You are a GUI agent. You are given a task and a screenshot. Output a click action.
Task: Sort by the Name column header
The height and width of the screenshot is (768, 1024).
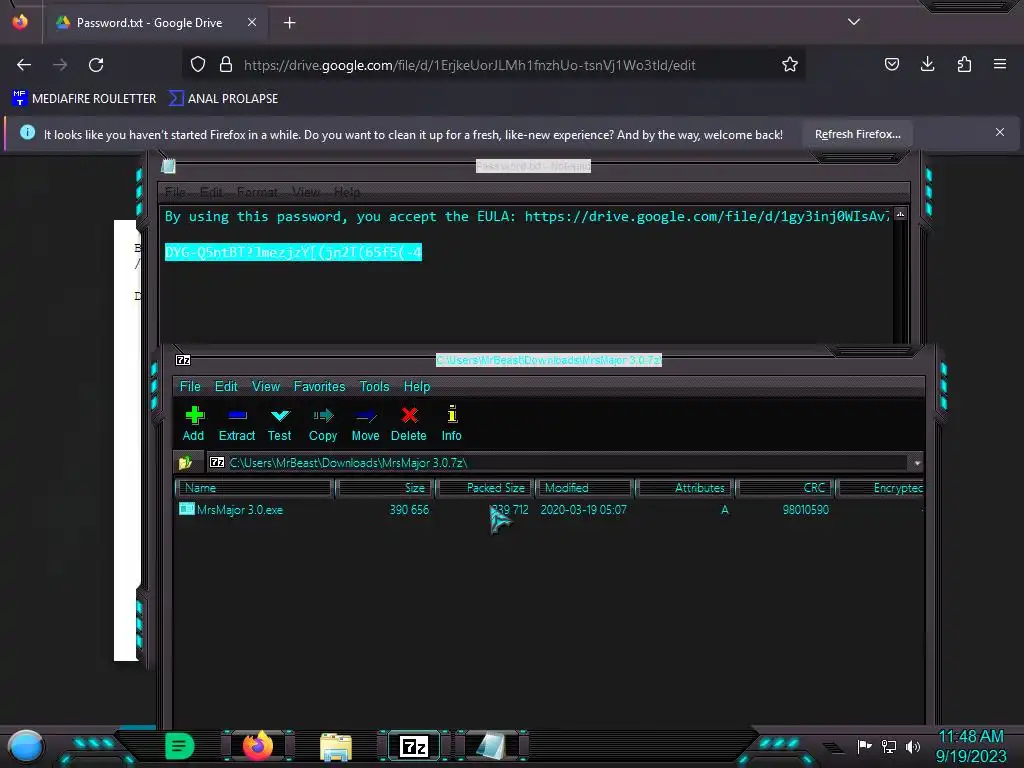pos(254,488)
